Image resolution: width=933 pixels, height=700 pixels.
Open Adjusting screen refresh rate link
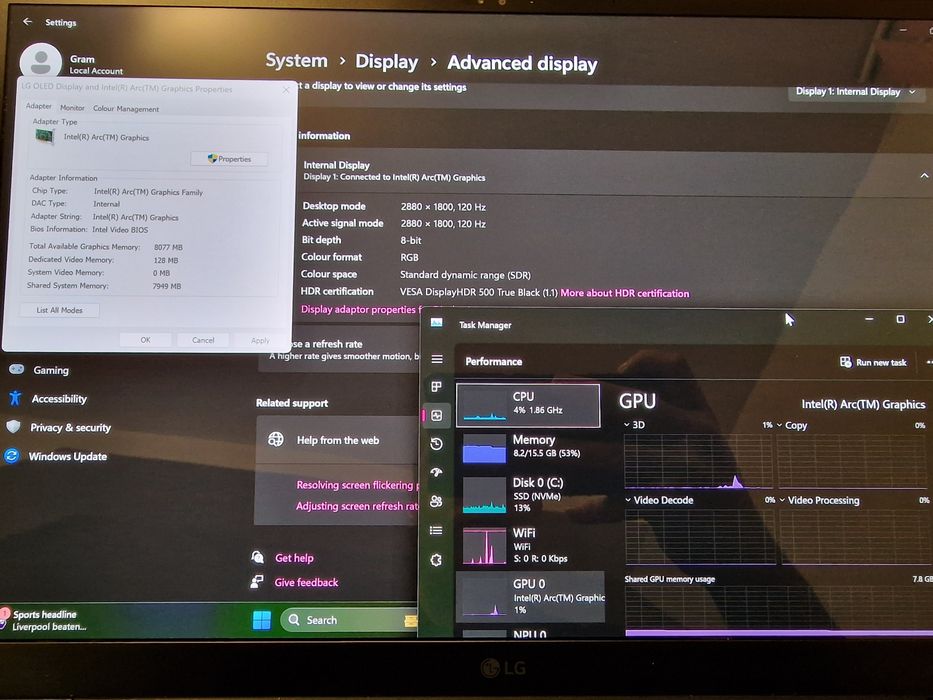tap(357, 505)
